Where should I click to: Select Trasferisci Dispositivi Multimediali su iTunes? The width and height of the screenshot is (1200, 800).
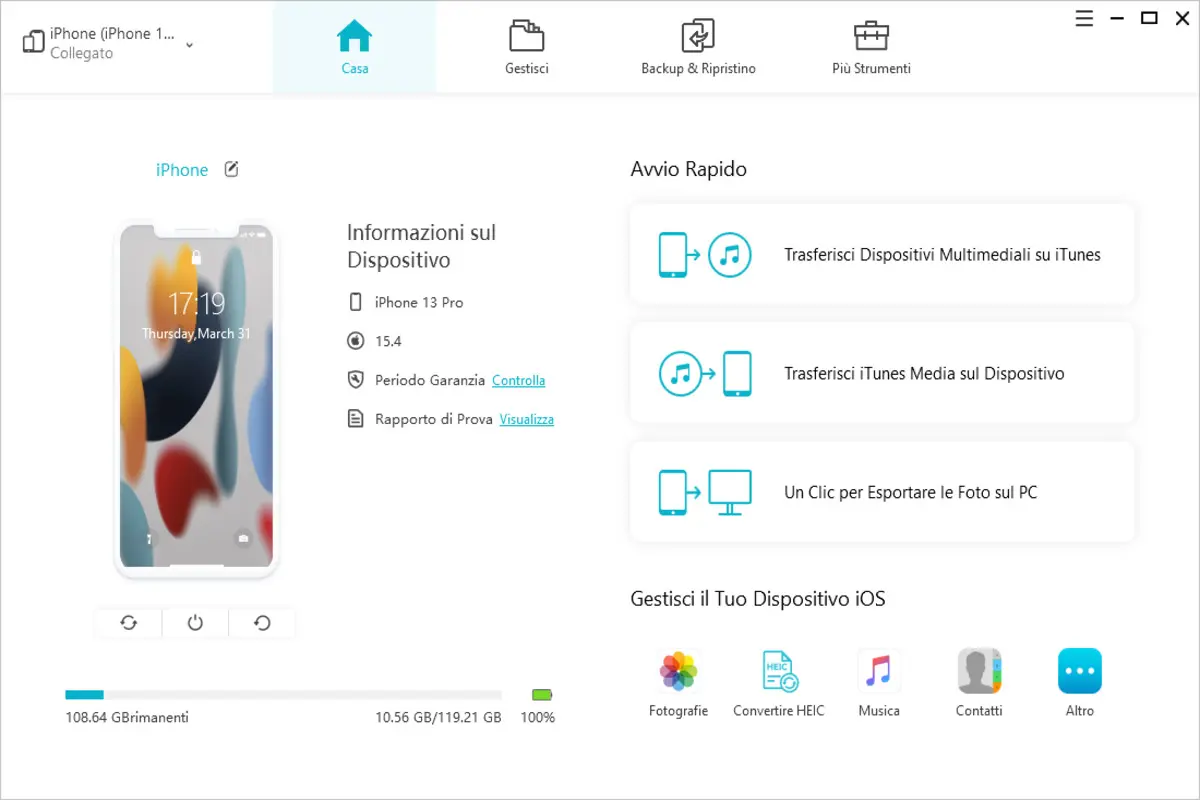click(882, 254)
